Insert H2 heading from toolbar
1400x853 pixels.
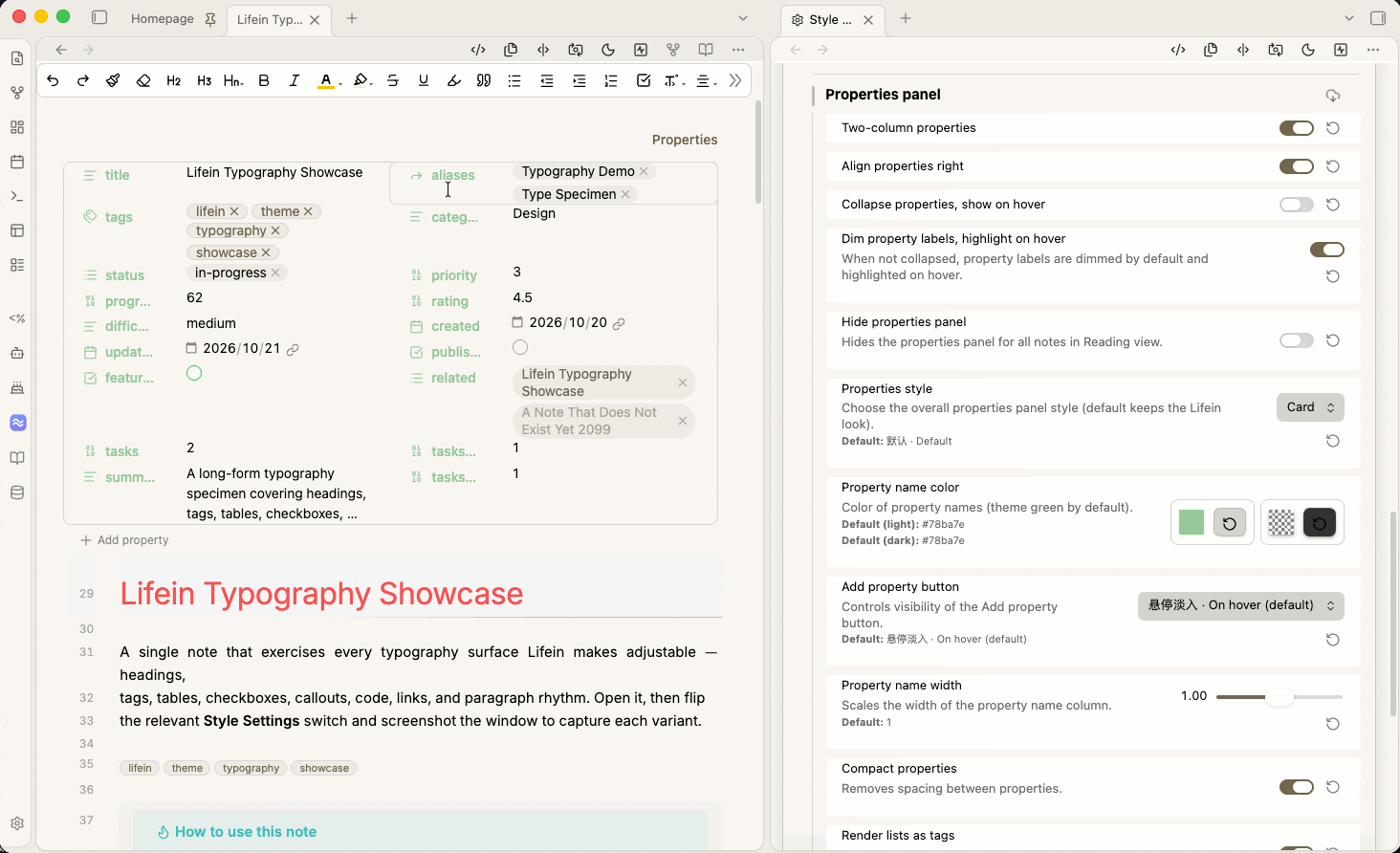(173, 81)
